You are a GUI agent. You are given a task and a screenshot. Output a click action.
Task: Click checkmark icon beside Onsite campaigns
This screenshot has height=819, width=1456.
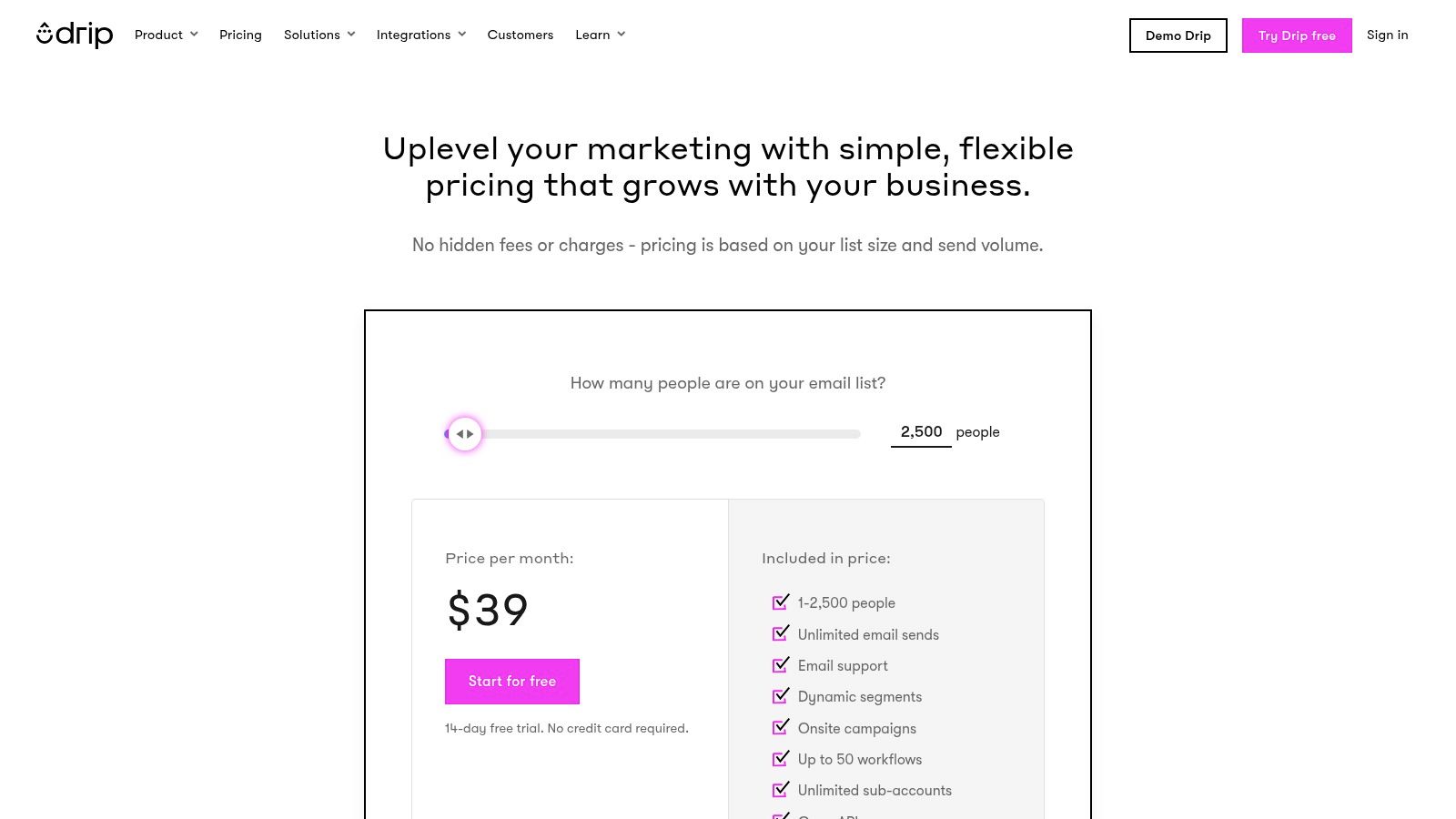781,727
